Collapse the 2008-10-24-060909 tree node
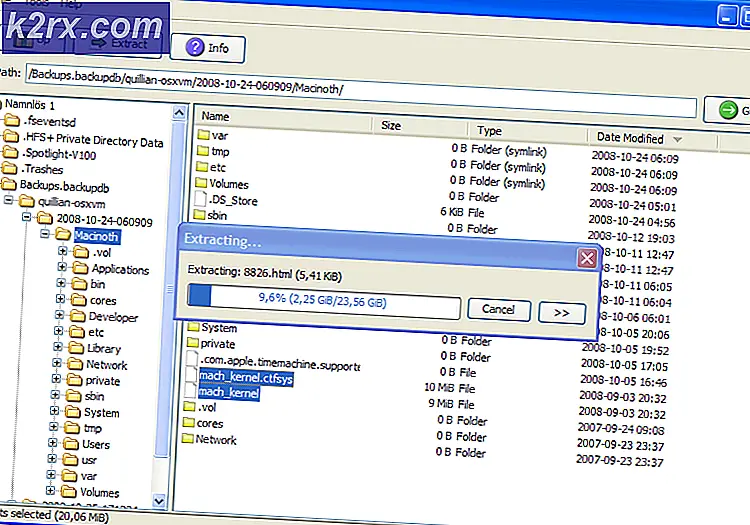The width and height of the screenshot is (750, 525). pyautogui.click(x=27, y=217)
